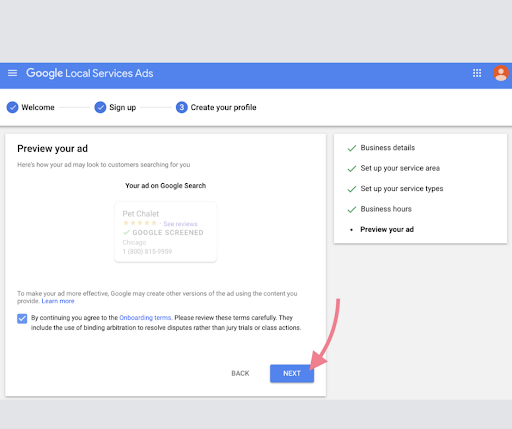This screenshot has width=512, height=429.
Task: Click 'Your ad on Google Search' label
Action: [x=166, y=186]
